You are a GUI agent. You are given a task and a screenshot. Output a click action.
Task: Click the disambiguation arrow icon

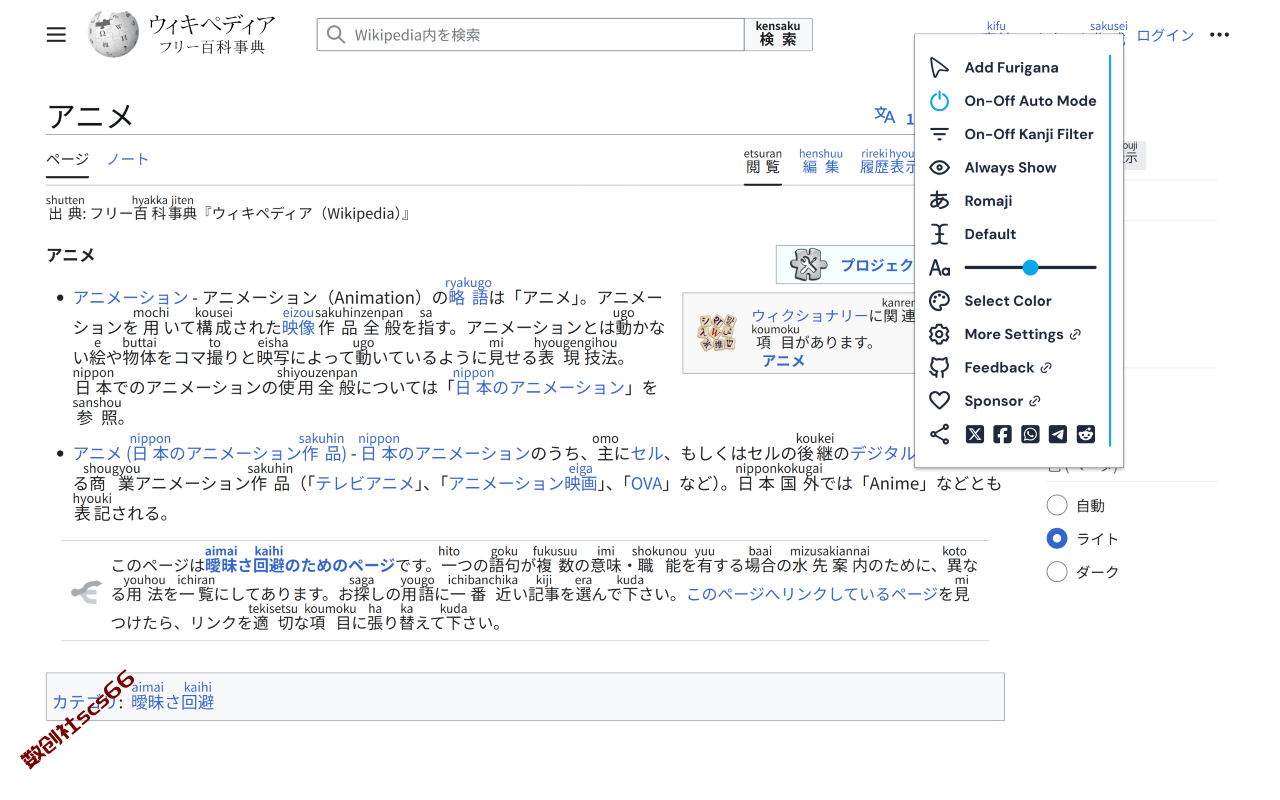click(x=86, y=593)
